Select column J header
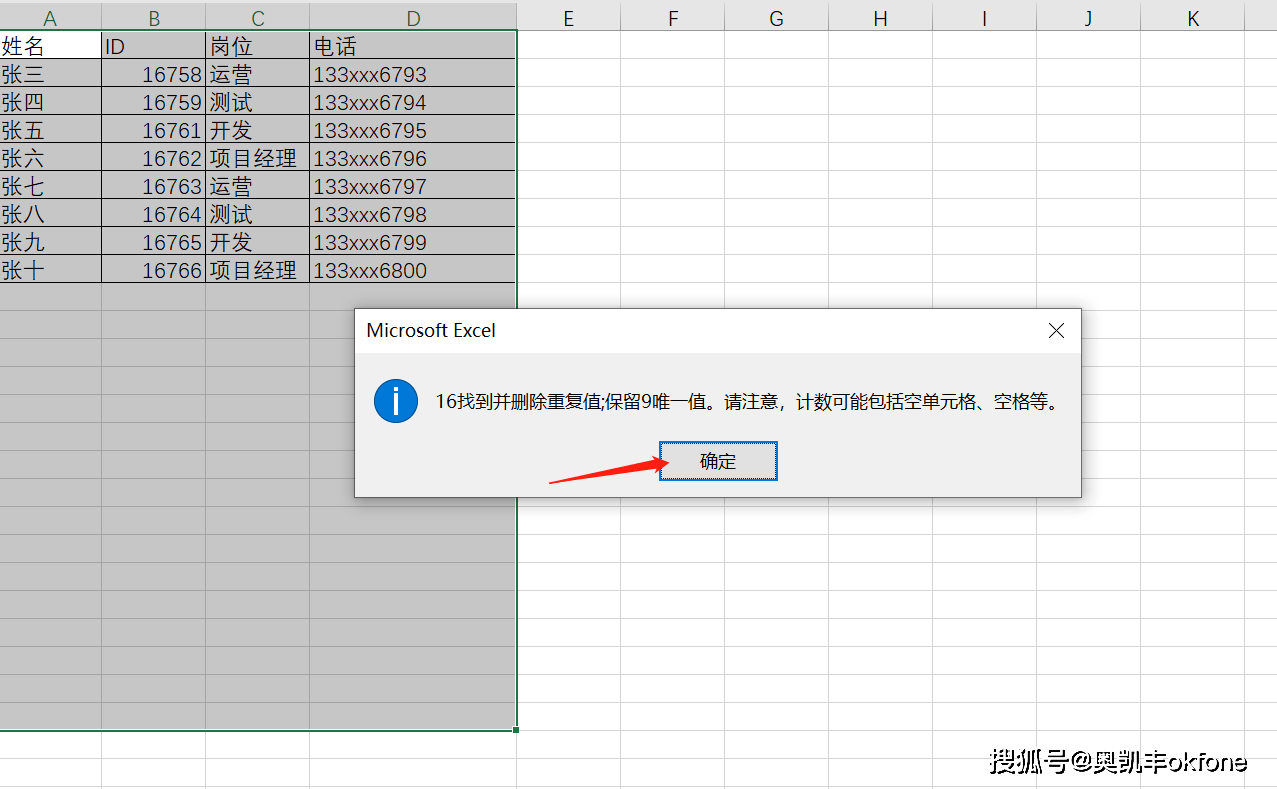 coord(1088,18)
